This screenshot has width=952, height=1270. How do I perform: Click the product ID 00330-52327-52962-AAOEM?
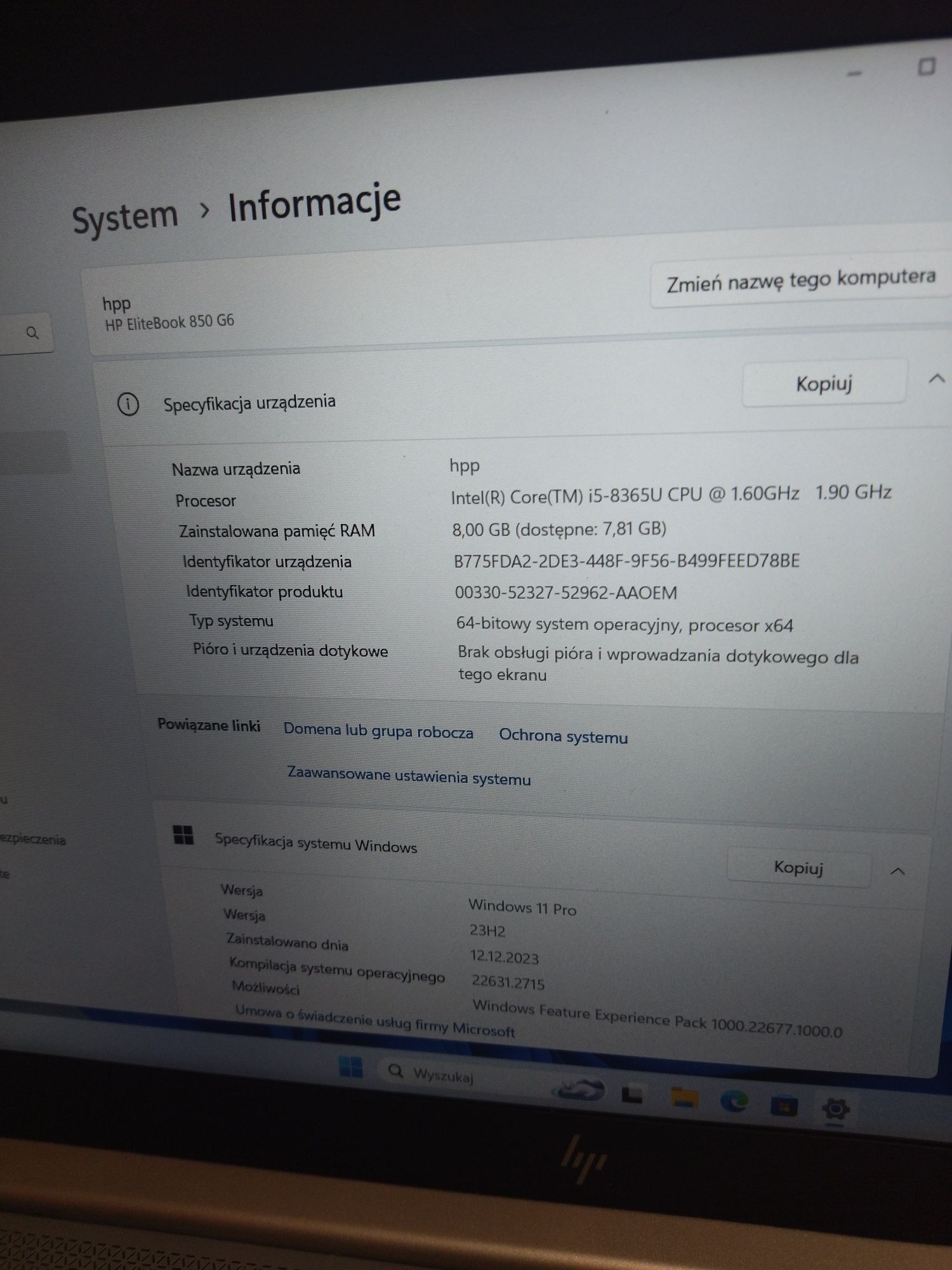point(565,592)
